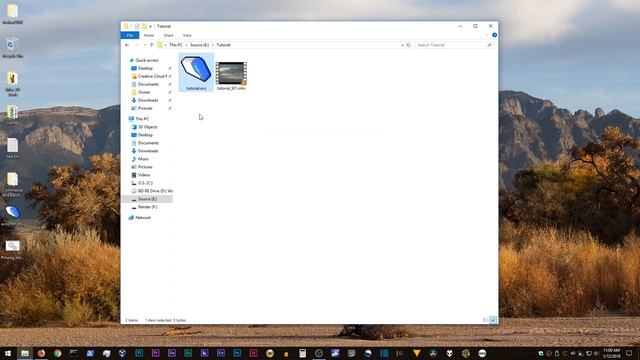
Task: Open pinned Desktop under Quick access
Action: (145, 68)
